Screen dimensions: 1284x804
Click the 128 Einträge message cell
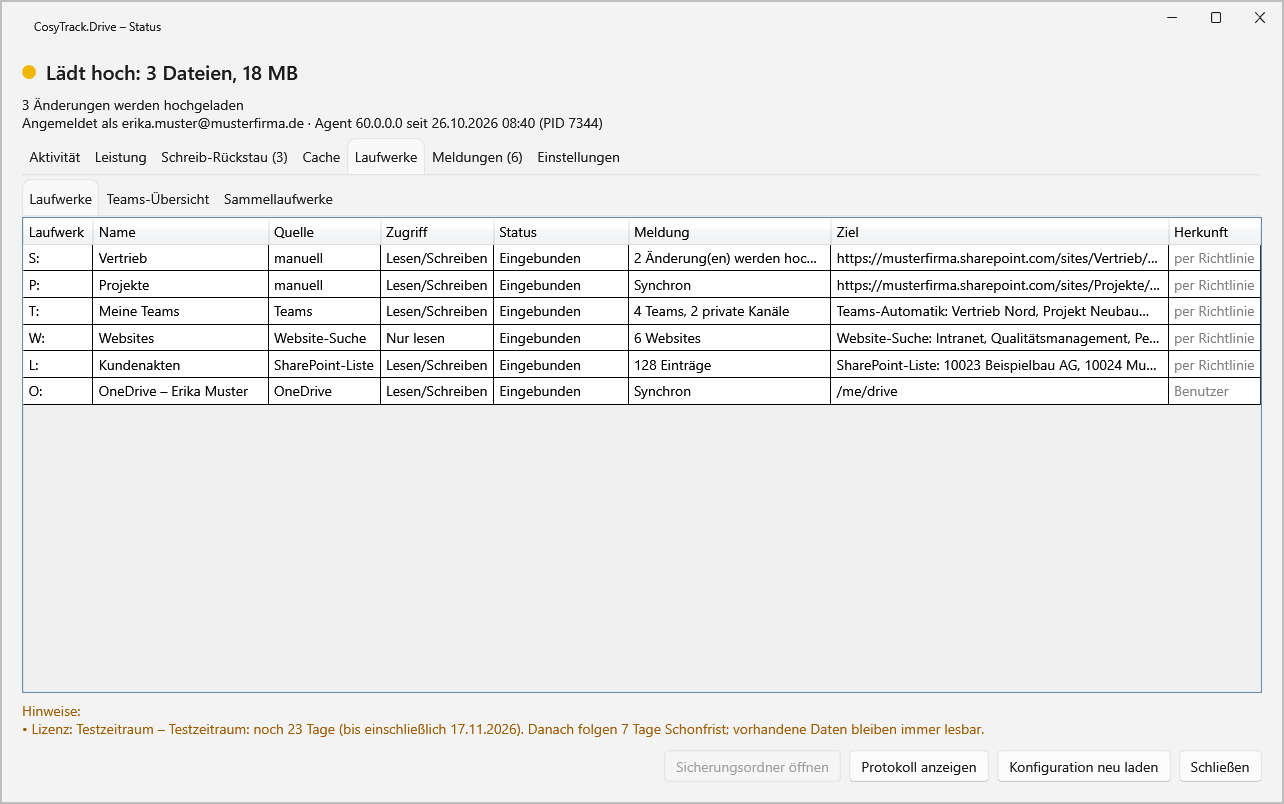730,365
